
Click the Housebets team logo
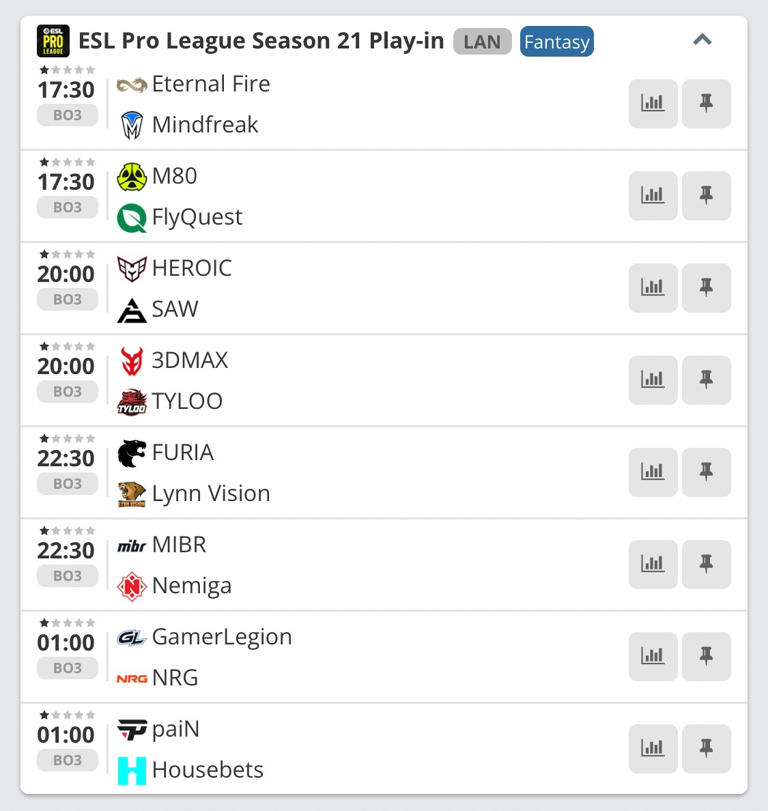(x=132, y=770)
